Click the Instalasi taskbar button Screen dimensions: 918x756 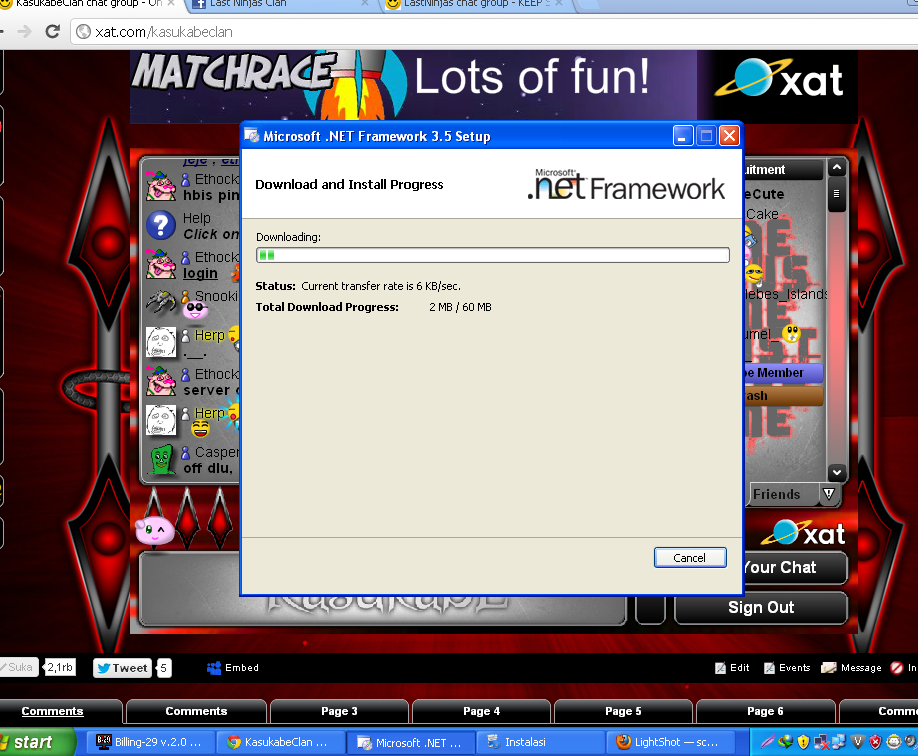click(540, 742)
